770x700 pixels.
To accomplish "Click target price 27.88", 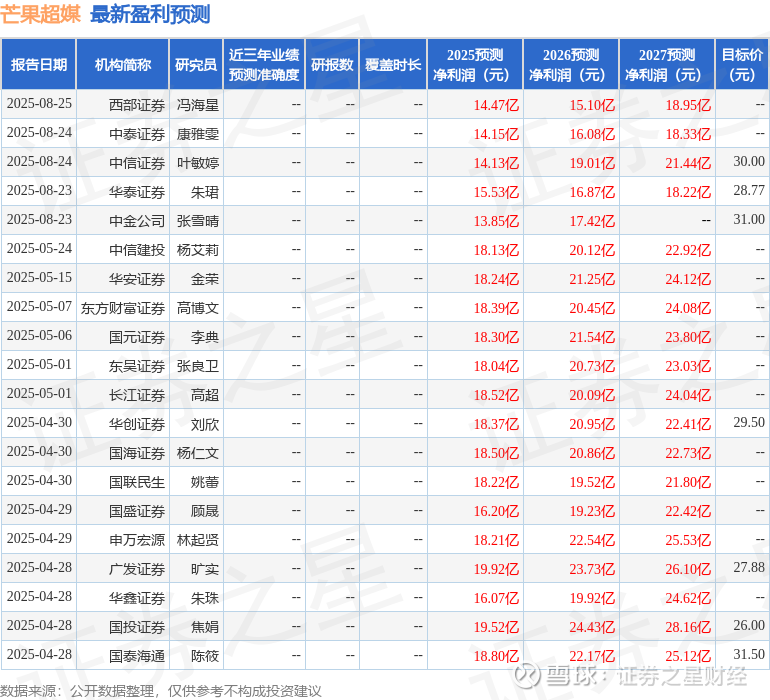I will point(749,567).
